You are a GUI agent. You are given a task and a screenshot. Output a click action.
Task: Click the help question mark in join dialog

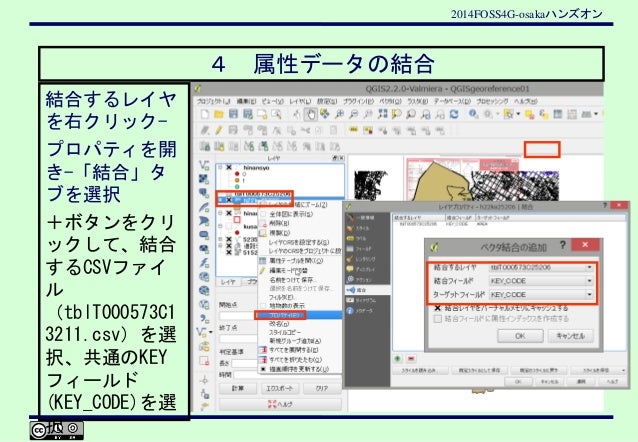[562, 245]
